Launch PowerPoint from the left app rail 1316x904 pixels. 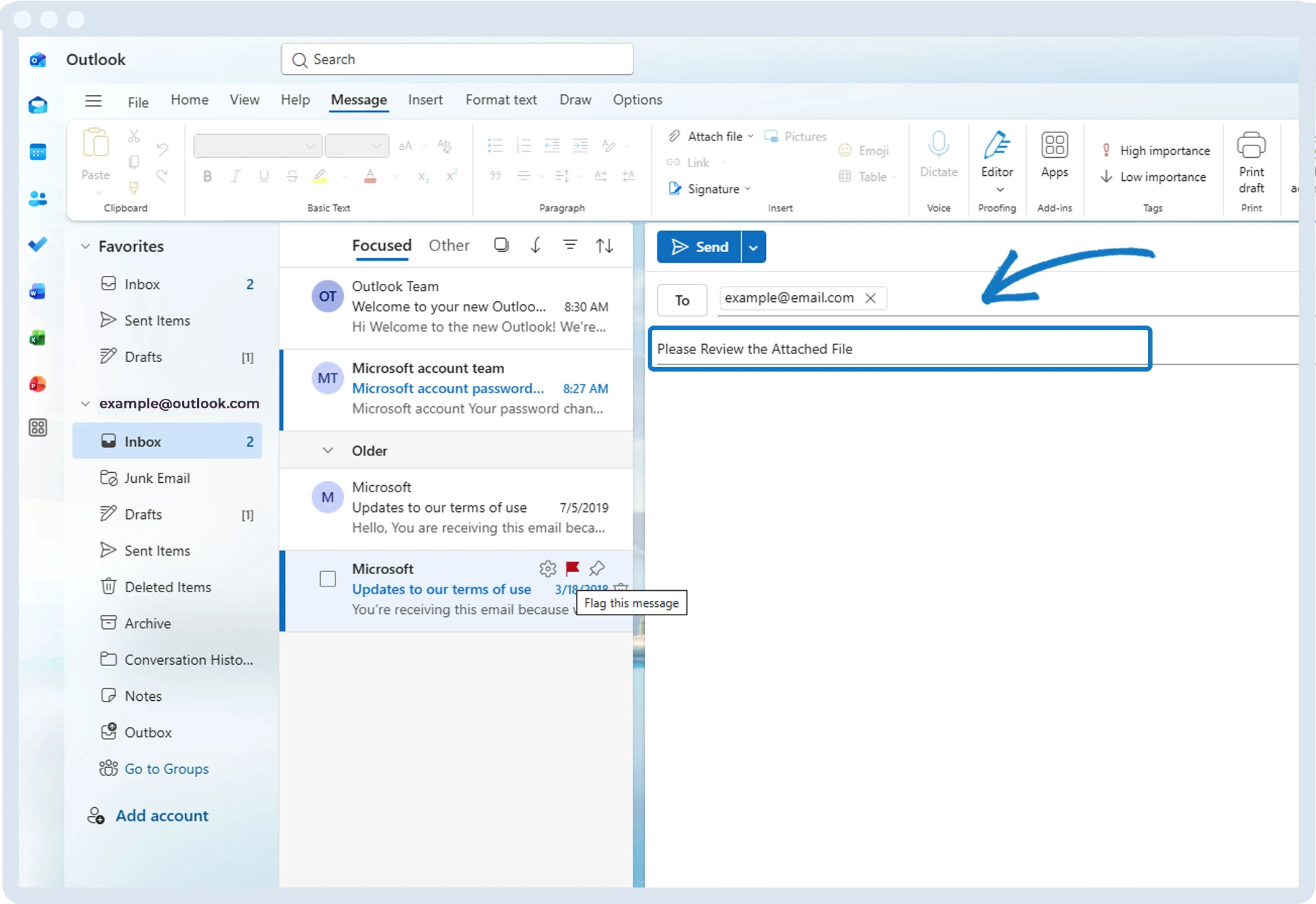[38, 384]
